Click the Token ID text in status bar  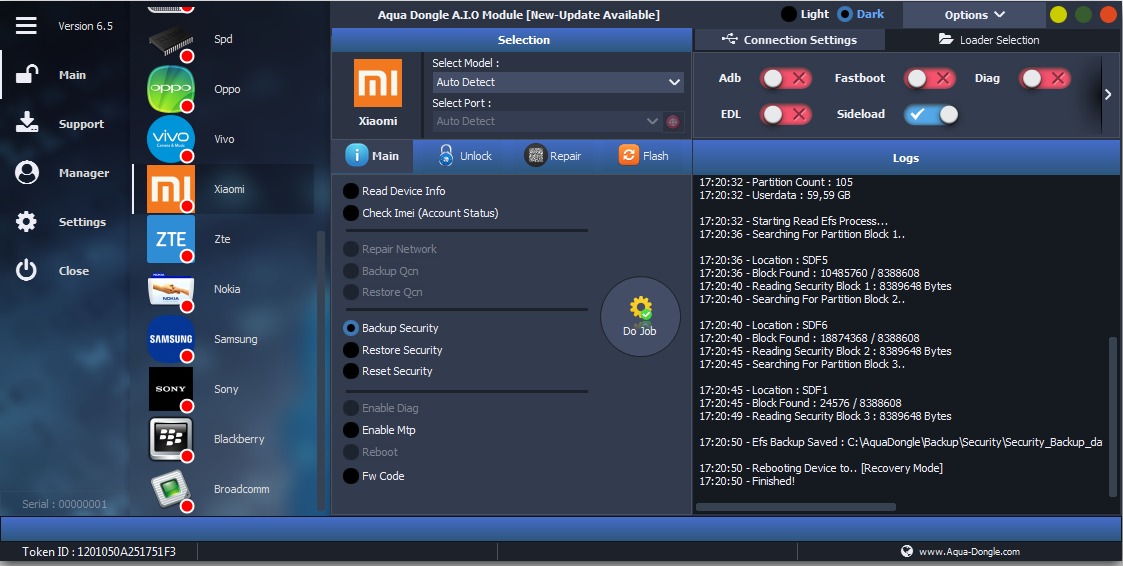point(99,552)
